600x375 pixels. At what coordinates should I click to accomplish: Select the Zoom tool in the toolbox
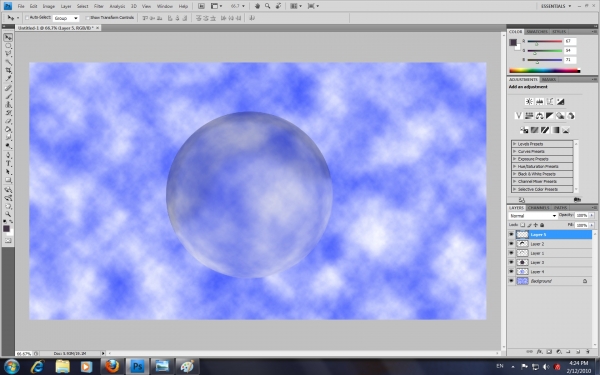tap(8, 214)
